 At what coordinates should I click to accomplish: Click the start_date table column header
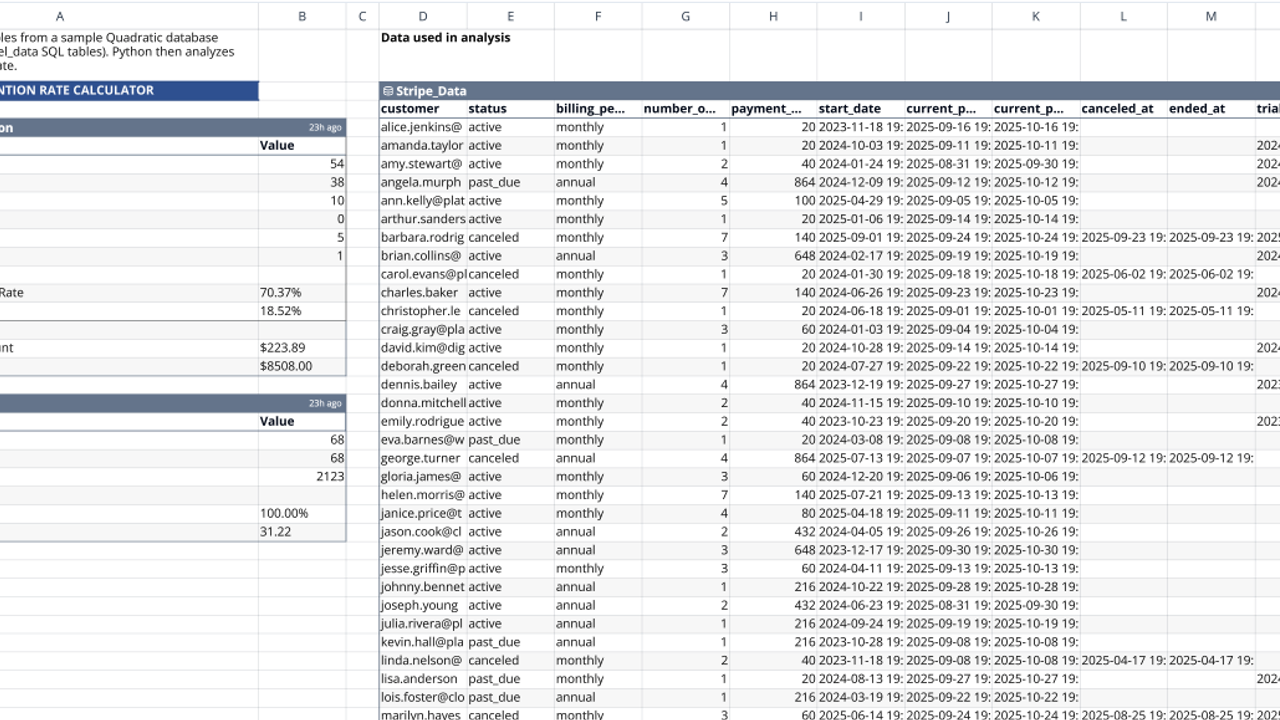(x=861, y=109)
